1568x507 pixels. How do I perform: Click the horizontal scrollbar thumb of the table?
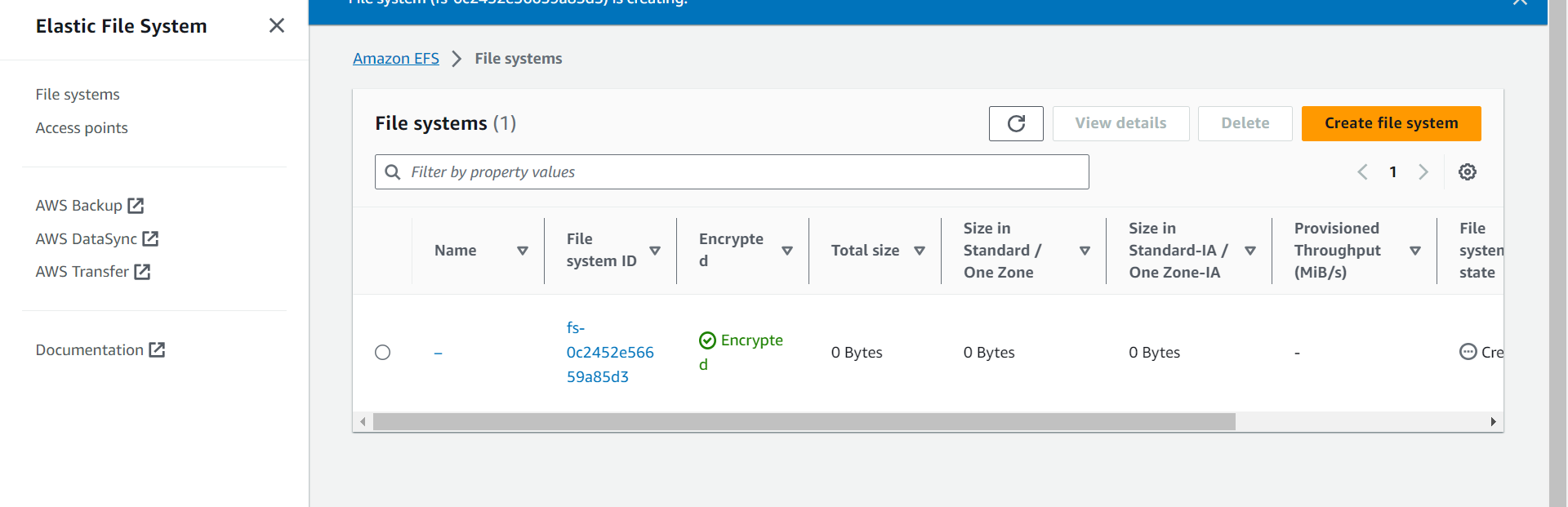point(804,422)
